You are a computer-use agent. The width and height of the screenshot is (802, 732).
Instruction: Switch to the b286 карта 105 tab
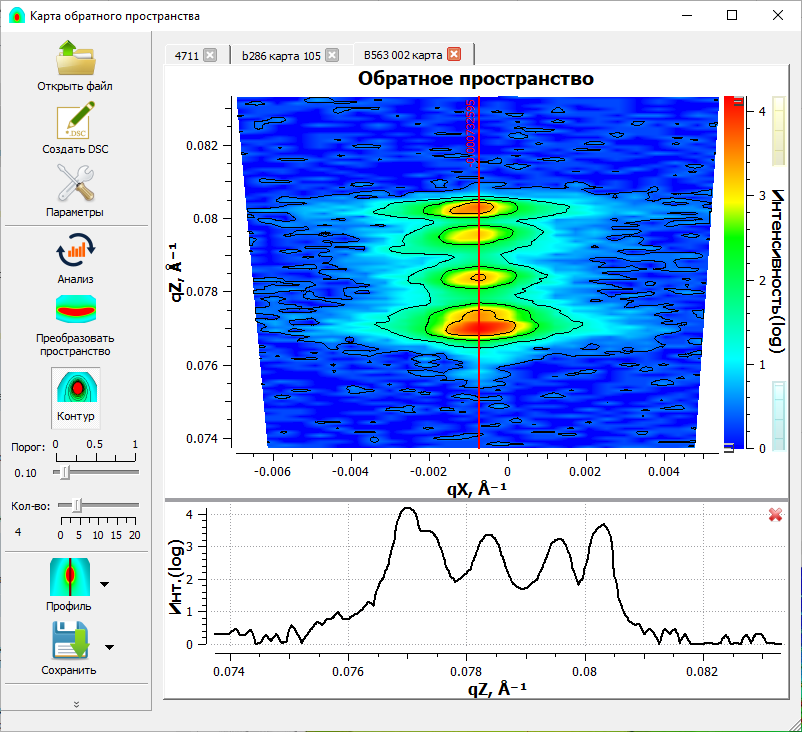tap(281, 56)
